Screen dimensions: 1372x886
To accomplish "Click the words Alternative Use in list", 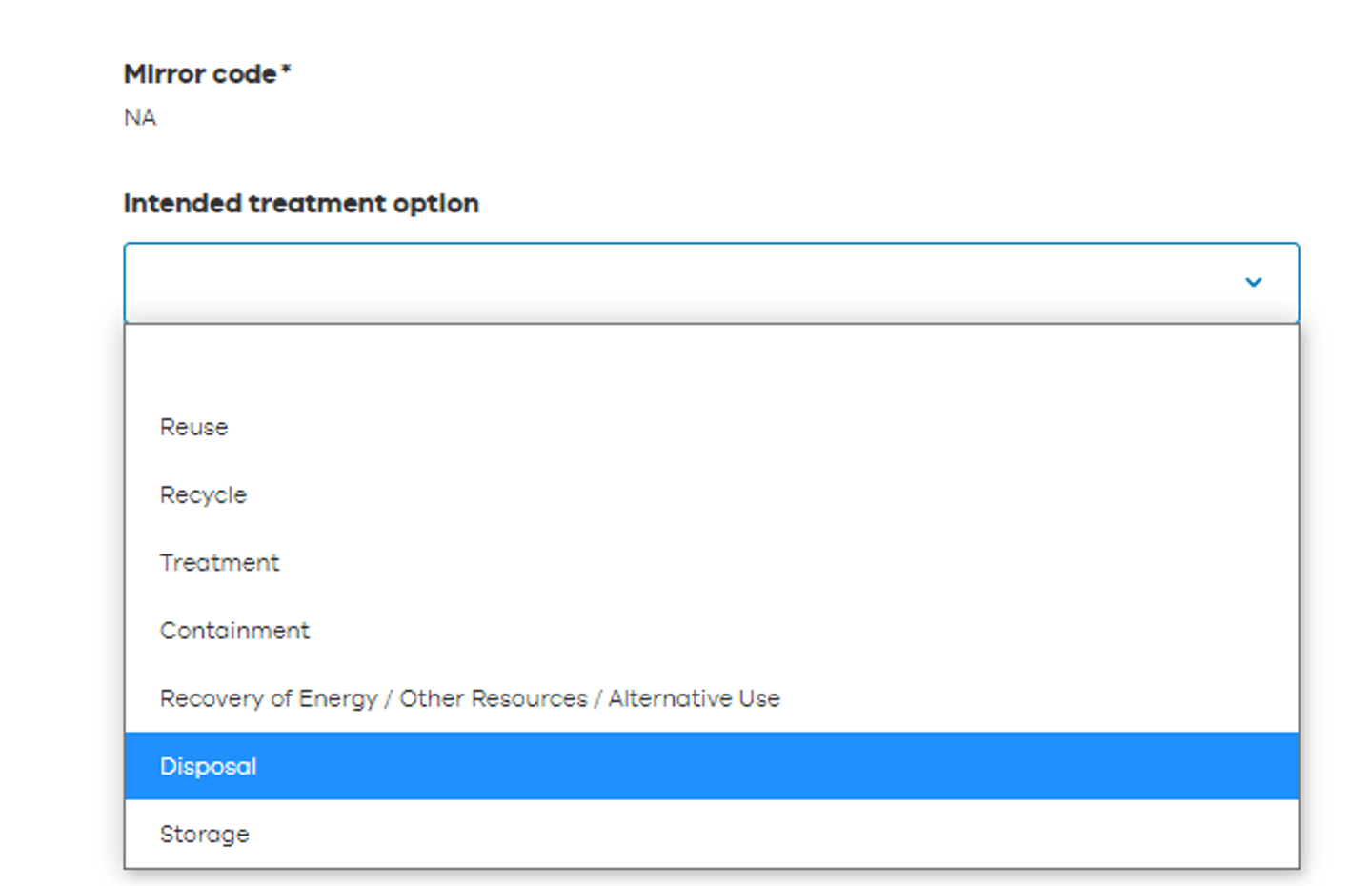I will (x=694, y=699).
